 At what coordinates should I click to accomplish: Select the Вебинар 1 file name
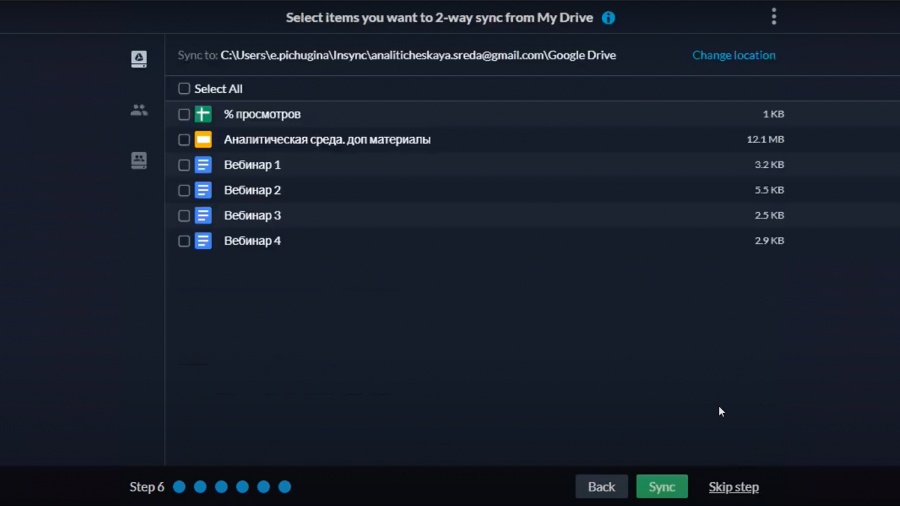(253, 165)
